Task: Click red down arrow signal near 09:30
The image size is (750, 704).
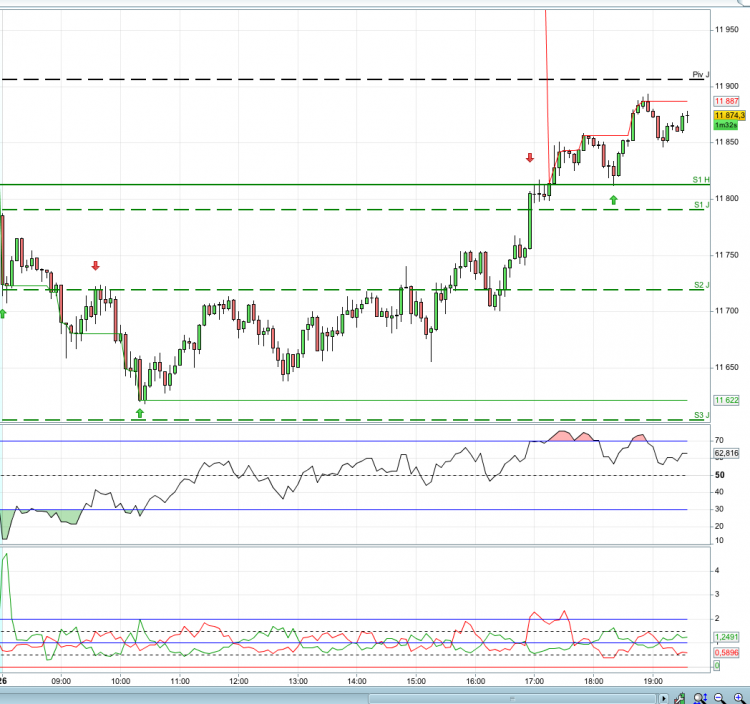Action: pos(95,266)
